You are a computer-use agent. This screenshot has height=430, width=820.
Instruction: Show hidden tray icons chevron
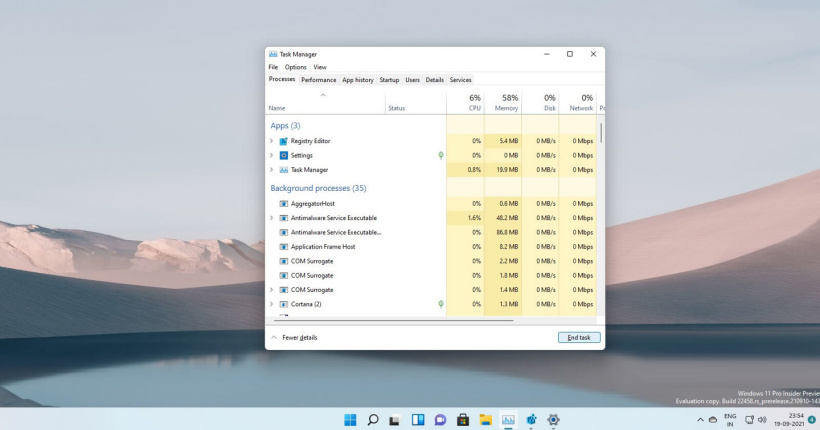pos(700,420)
